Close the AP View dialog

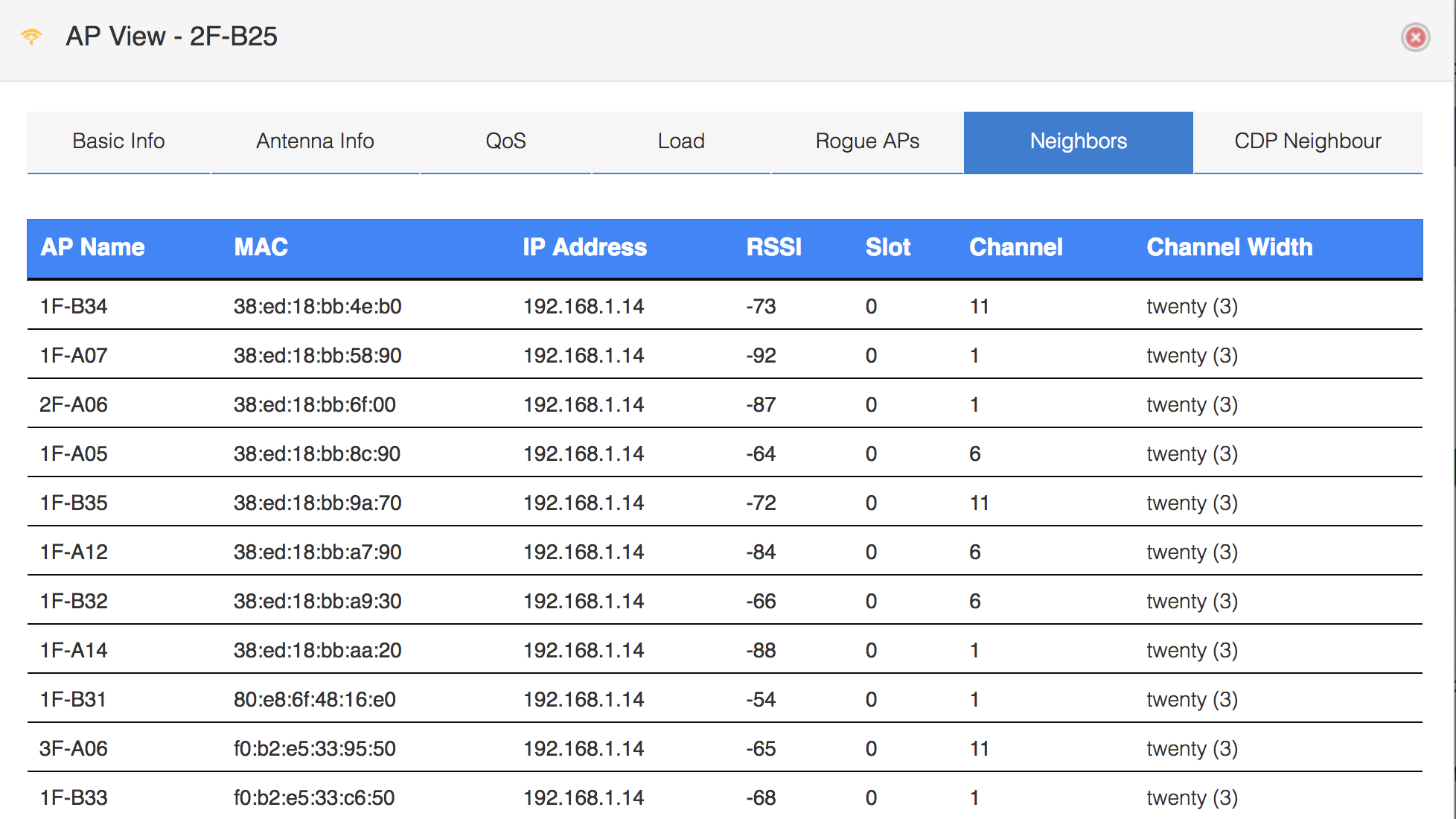pos(1415,37)
